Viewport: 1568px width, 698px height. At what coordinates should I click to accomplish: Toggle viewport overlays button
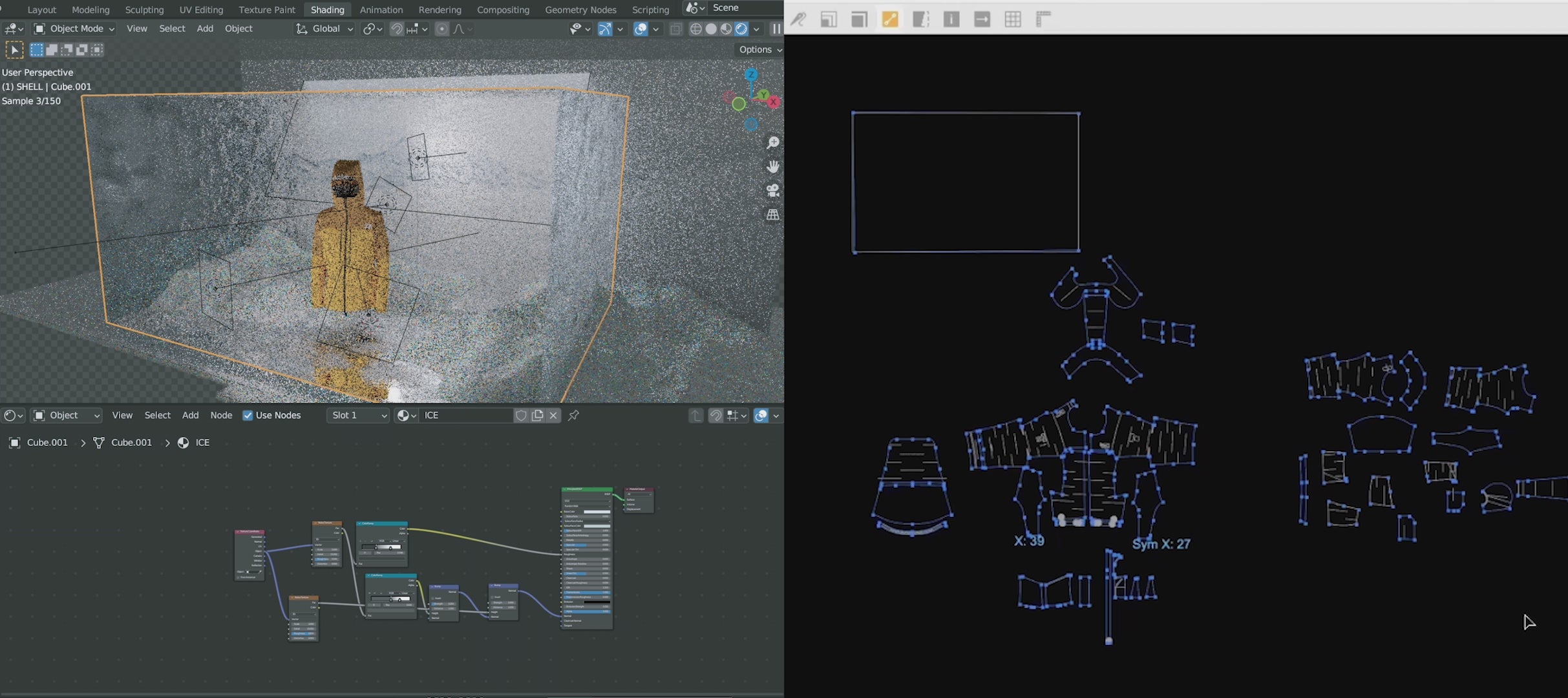pyautogui.click(x=640, y=29)
